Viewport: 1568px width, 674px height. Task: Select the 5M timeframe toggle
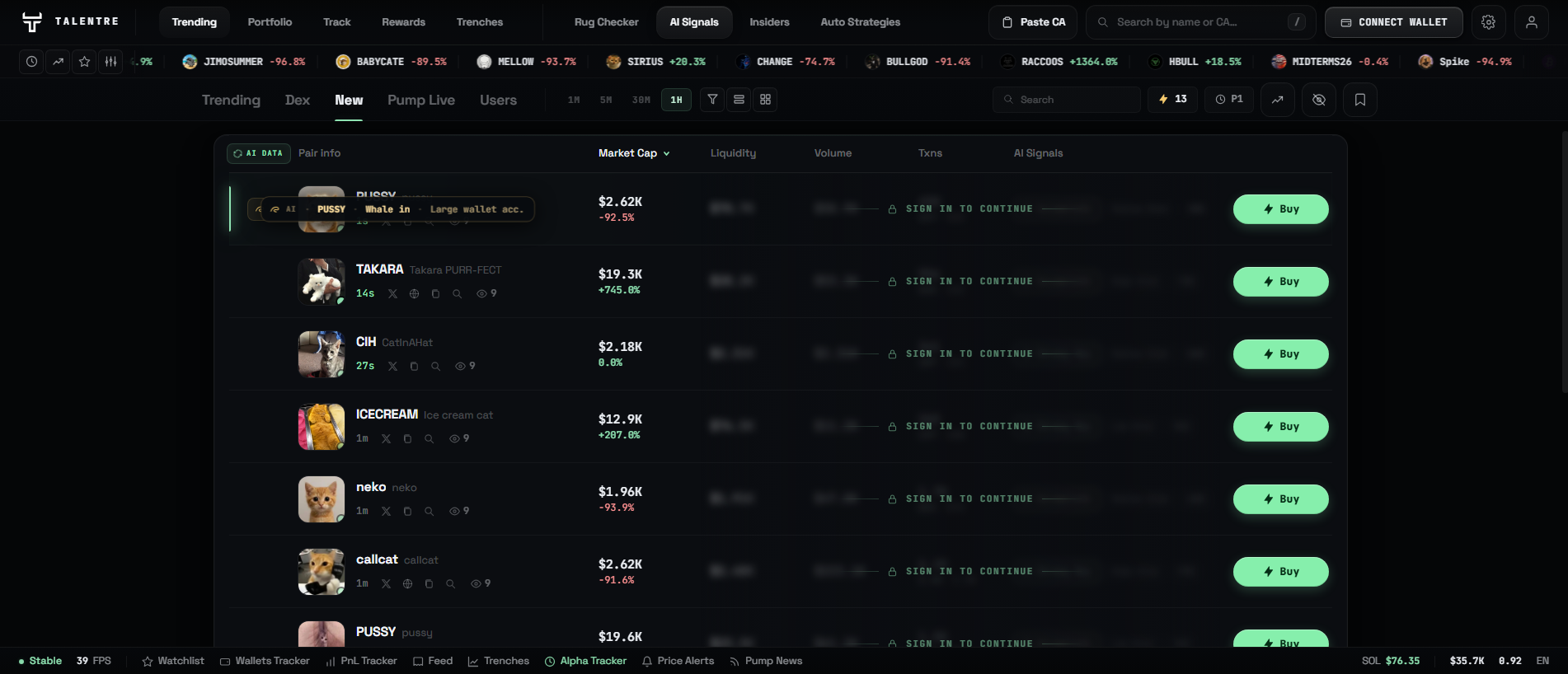click(606, 100)
